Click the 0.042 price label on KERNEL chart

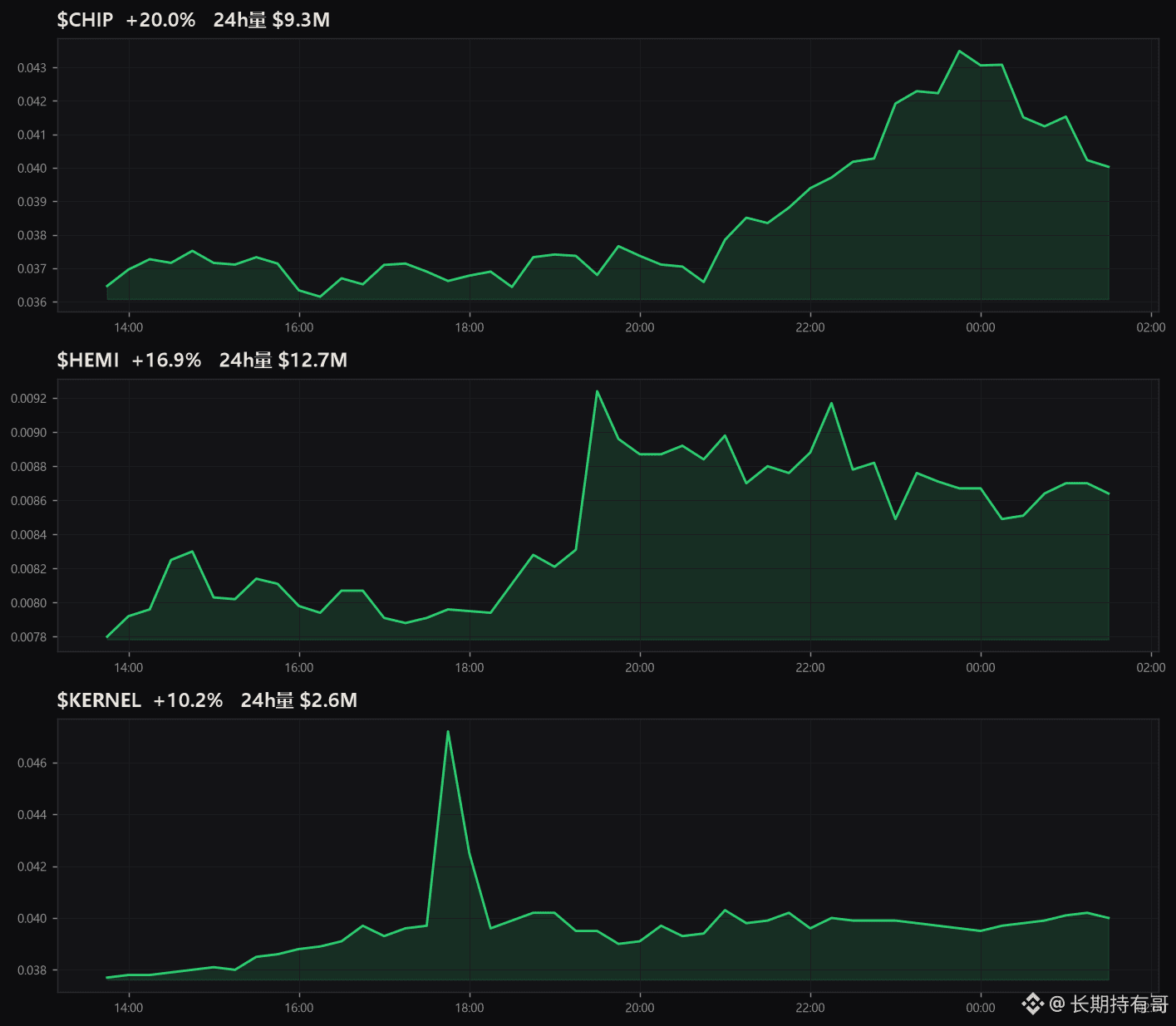32,866
